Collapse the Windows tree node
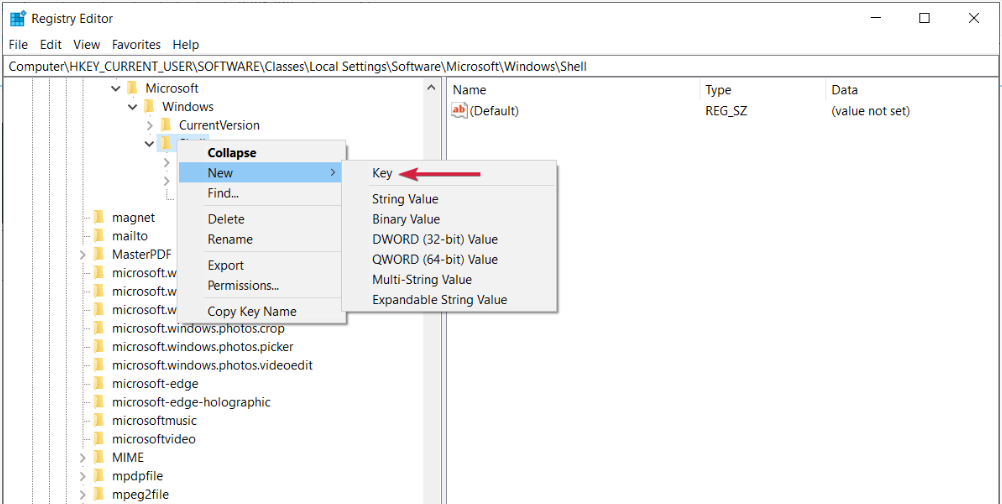The width and height of the screenshot is (1002, 504). click(x=132, y=107)
